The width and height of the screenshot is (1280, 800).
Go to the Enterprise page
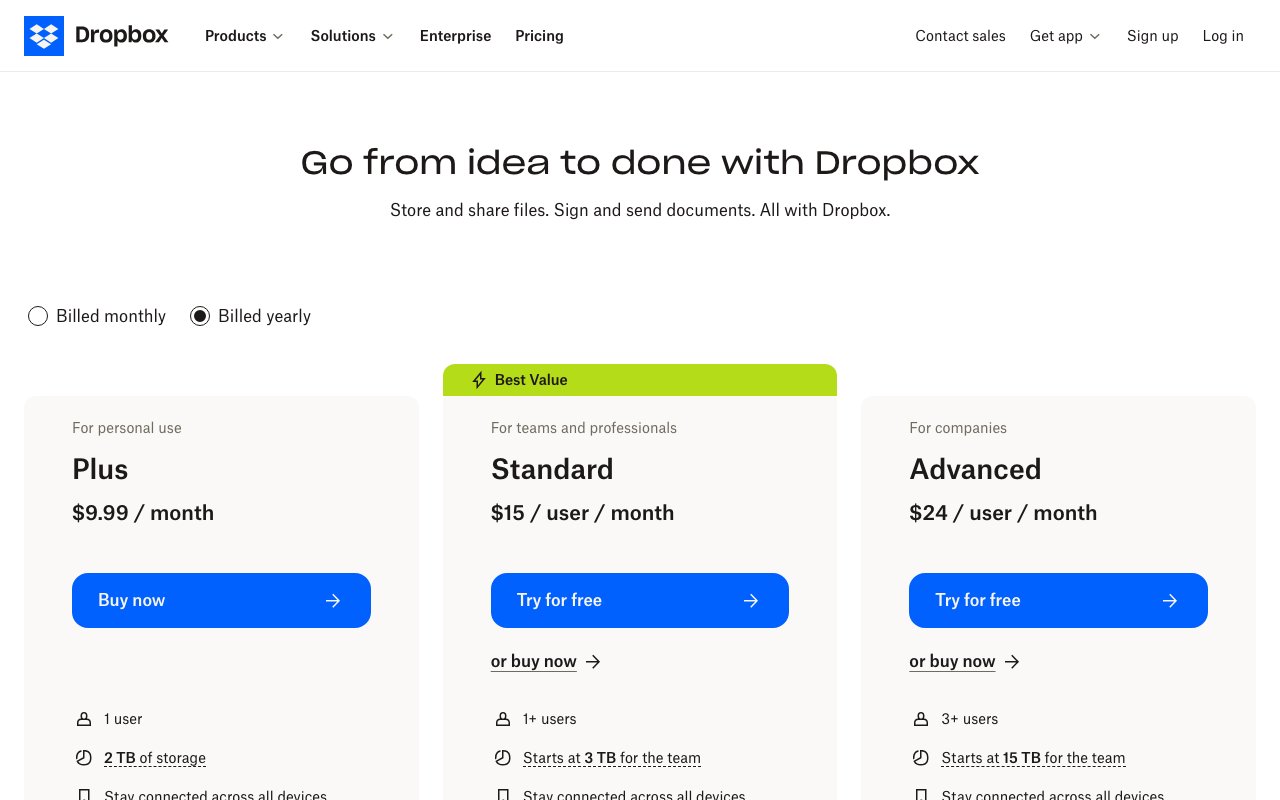click(x=455, y=36)
